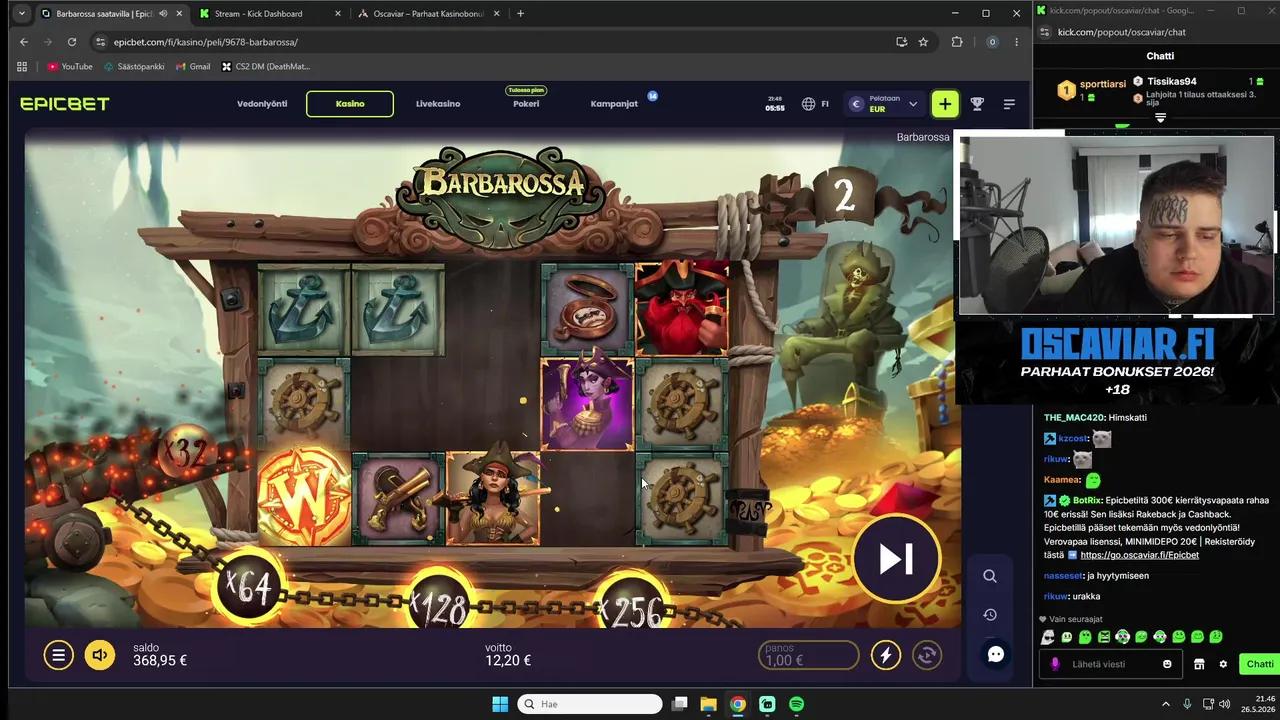Toggle turbo spin lightning button
This screenshot has height=720, width=1280.
point(885,655)
